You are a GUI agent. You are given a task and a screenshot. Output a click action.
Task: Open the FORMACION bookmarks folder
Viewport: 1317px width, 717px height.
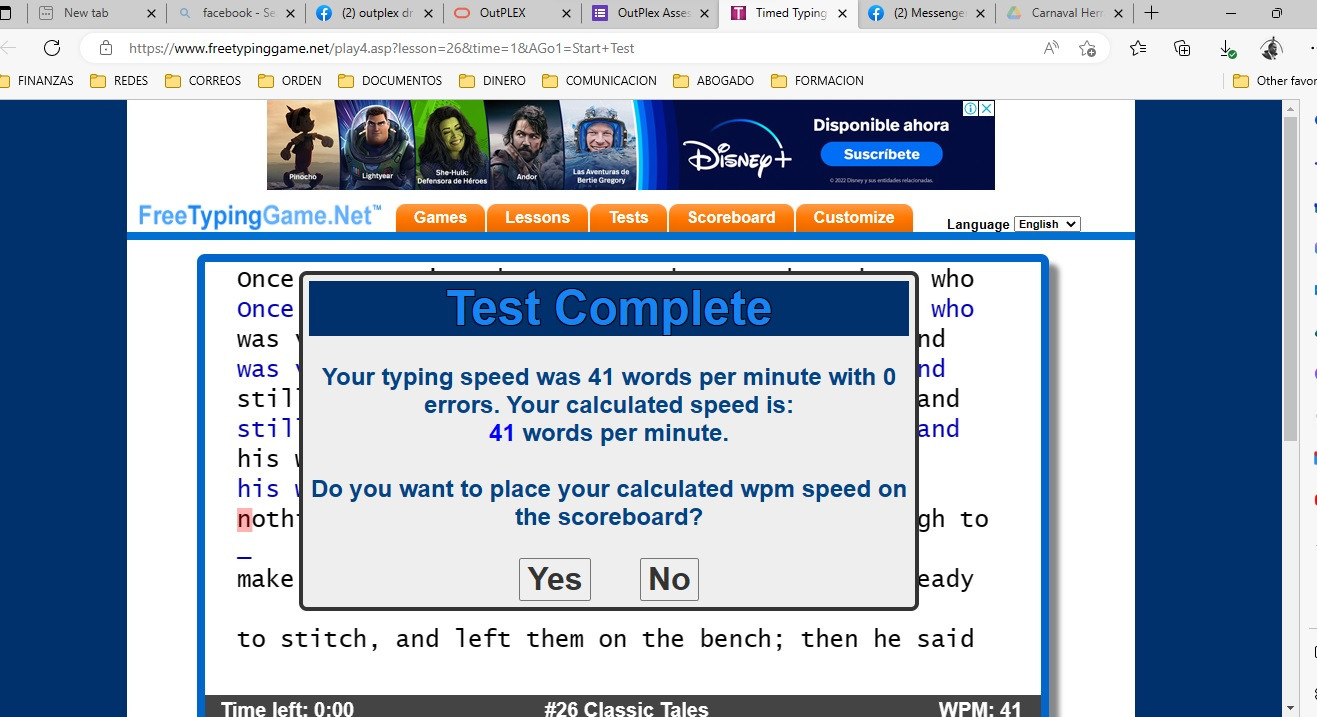817,81
